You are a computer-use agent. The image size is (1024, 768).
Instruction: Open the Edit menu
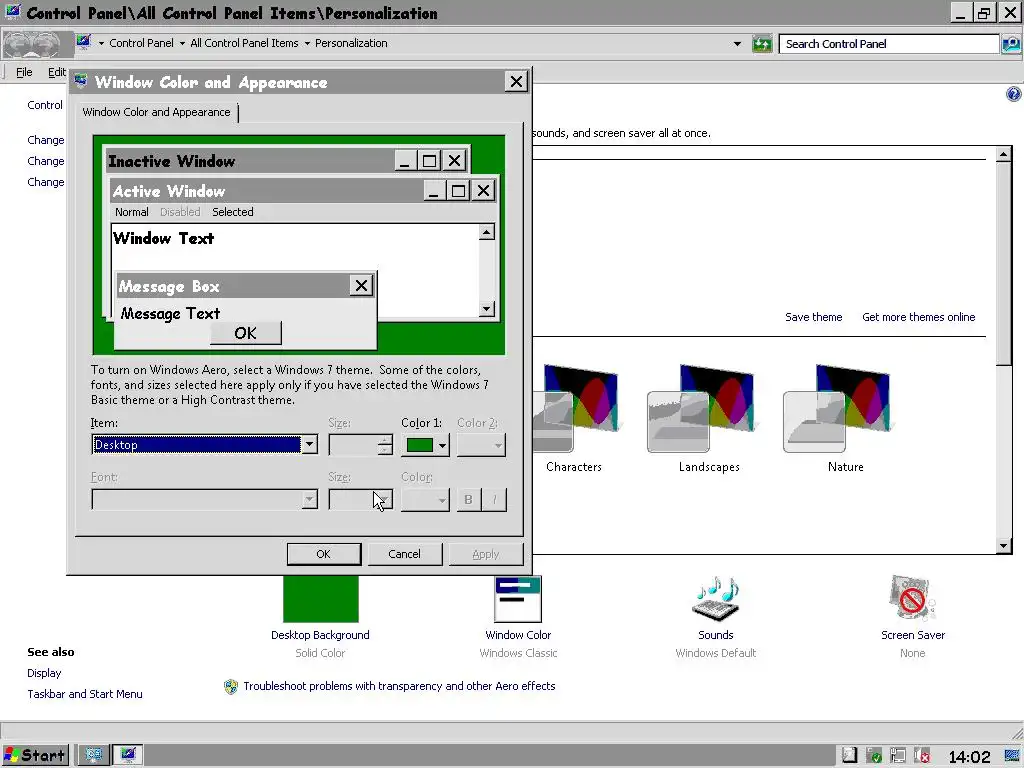(57, 72)
